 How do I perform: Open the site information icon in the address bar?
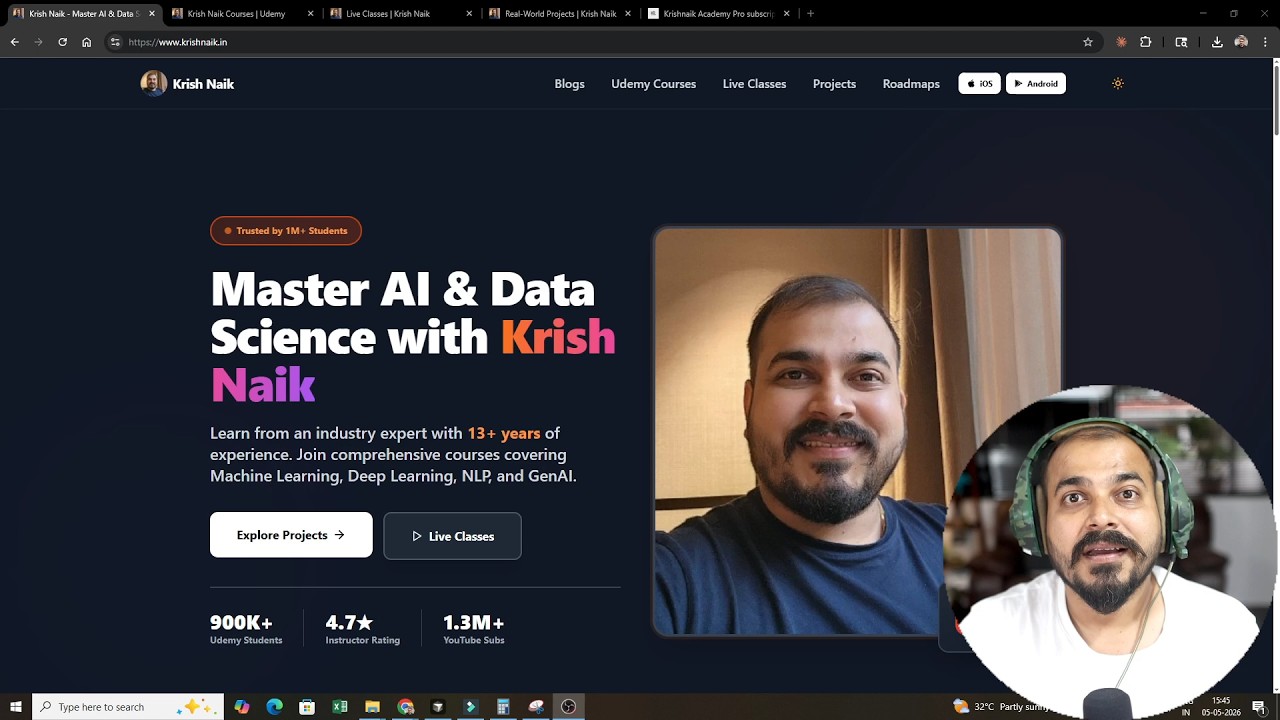point(115,42)
